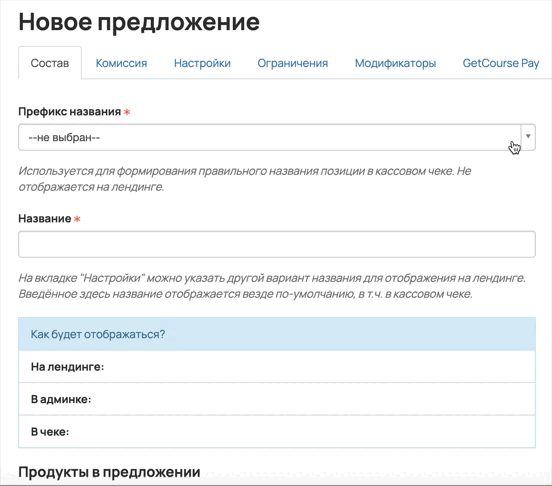The height and width of the screenshot is (486, 552).
Task: Click the 'Название' field label
Action: 45,219
